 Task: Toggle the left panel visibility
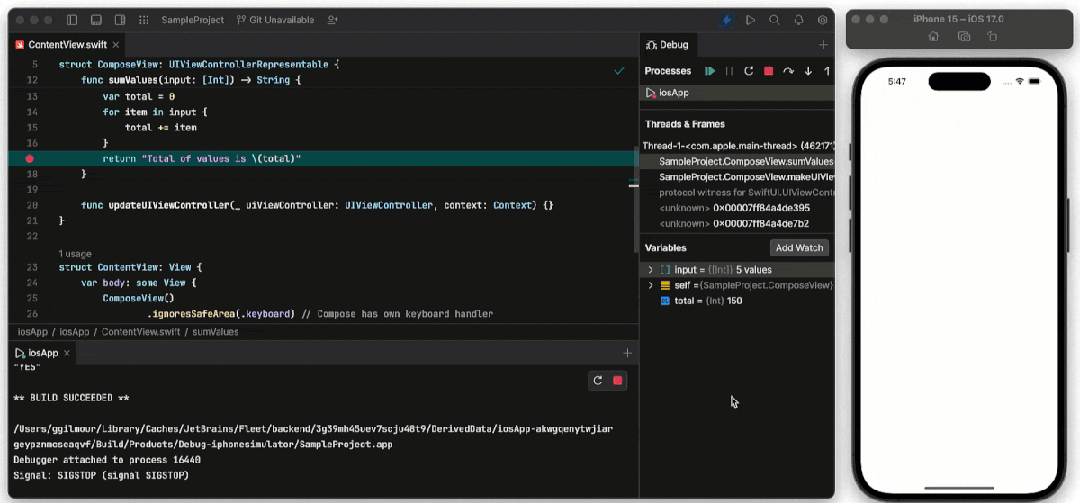tap(72, 20)
